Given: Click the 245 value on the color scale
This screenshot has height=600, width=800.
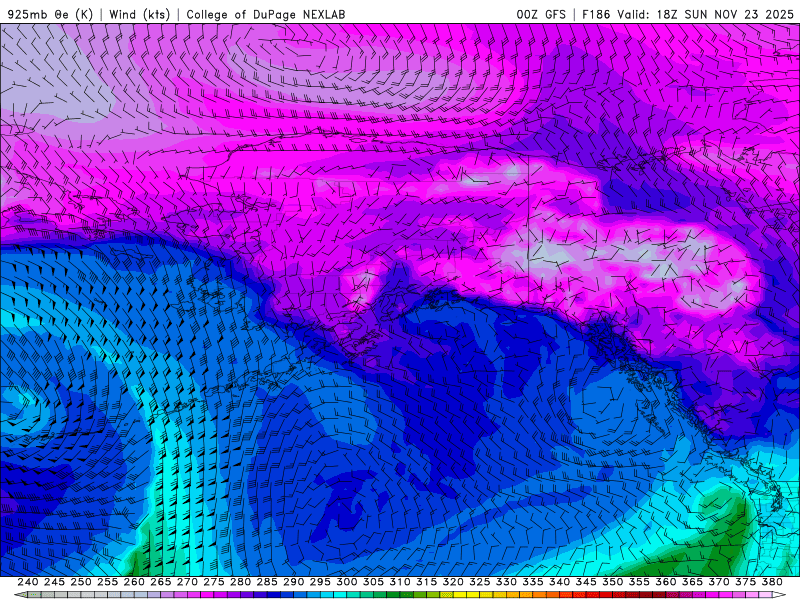Looking at the screenshot, I should pos(54,582).
